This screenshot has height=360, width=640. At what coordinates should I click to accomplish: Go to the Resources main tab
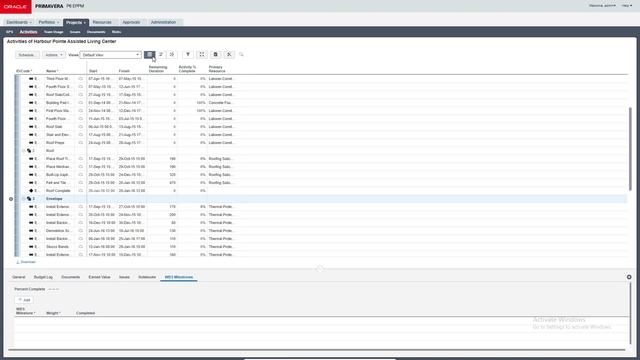click(x=102, y=22)
